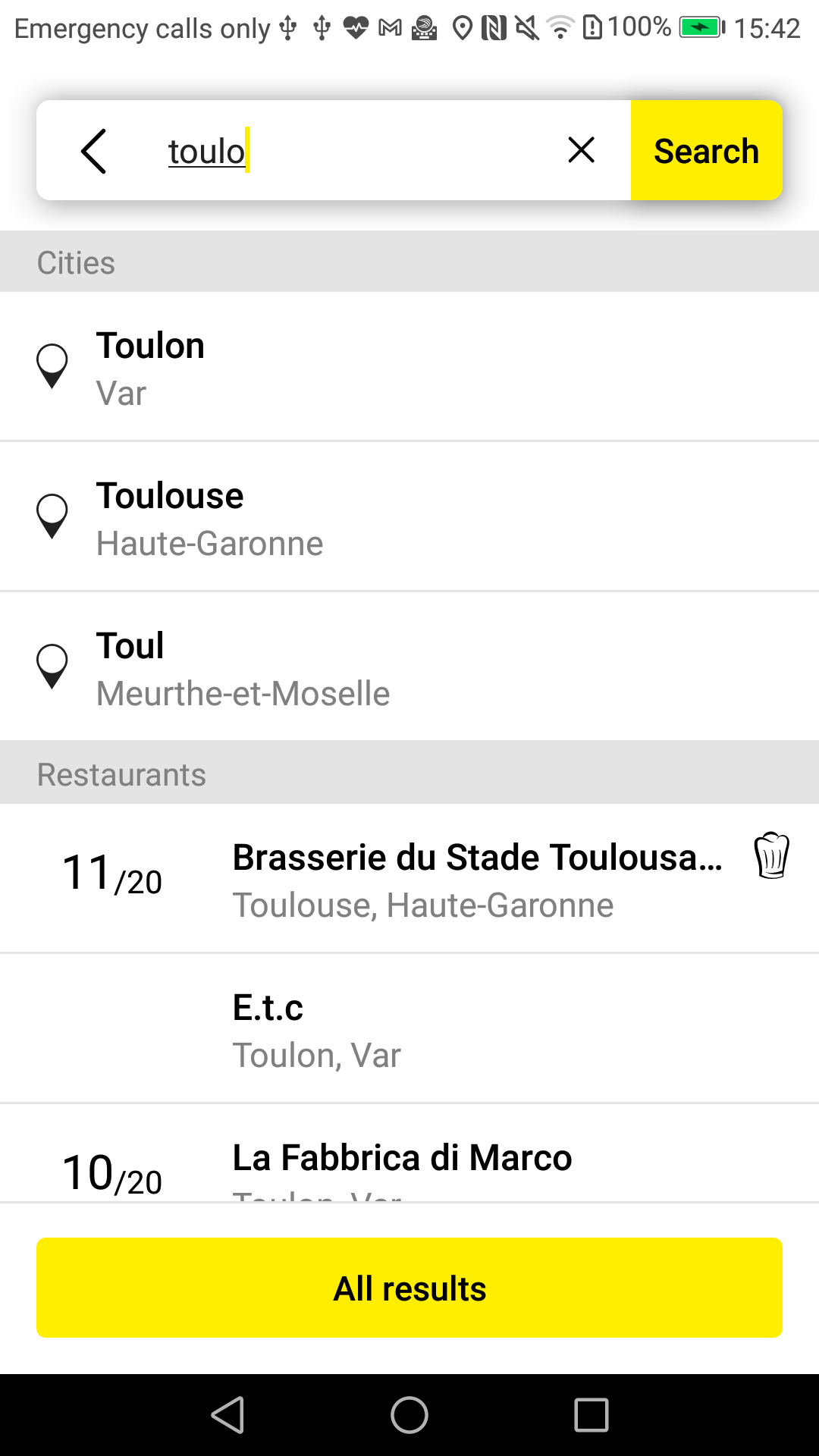Tap the chef hat icon on Brasserie result
Image resolution: width=819 pixels, height=1456 pixels.
(772, 855)
